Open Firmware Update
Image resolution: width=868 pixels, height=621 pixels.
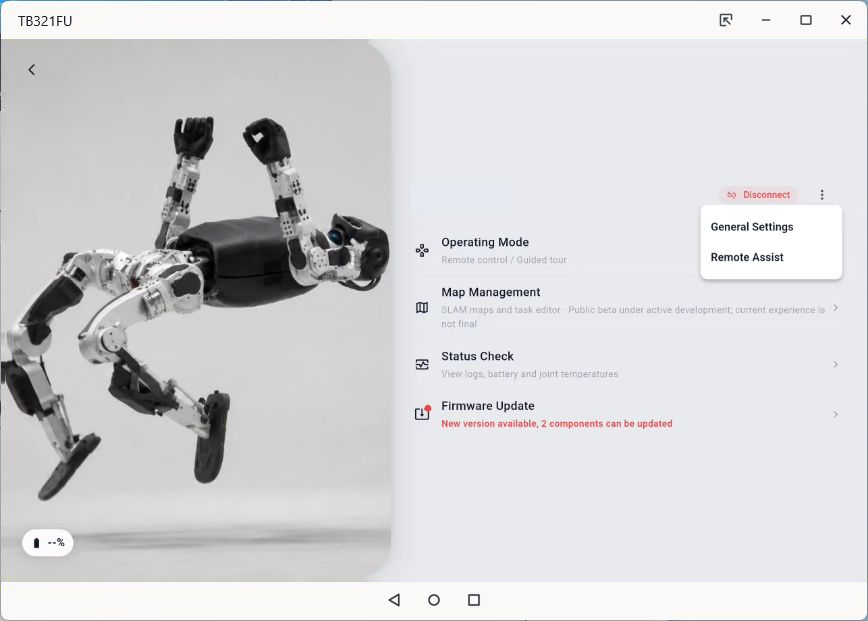click(627, 414)
